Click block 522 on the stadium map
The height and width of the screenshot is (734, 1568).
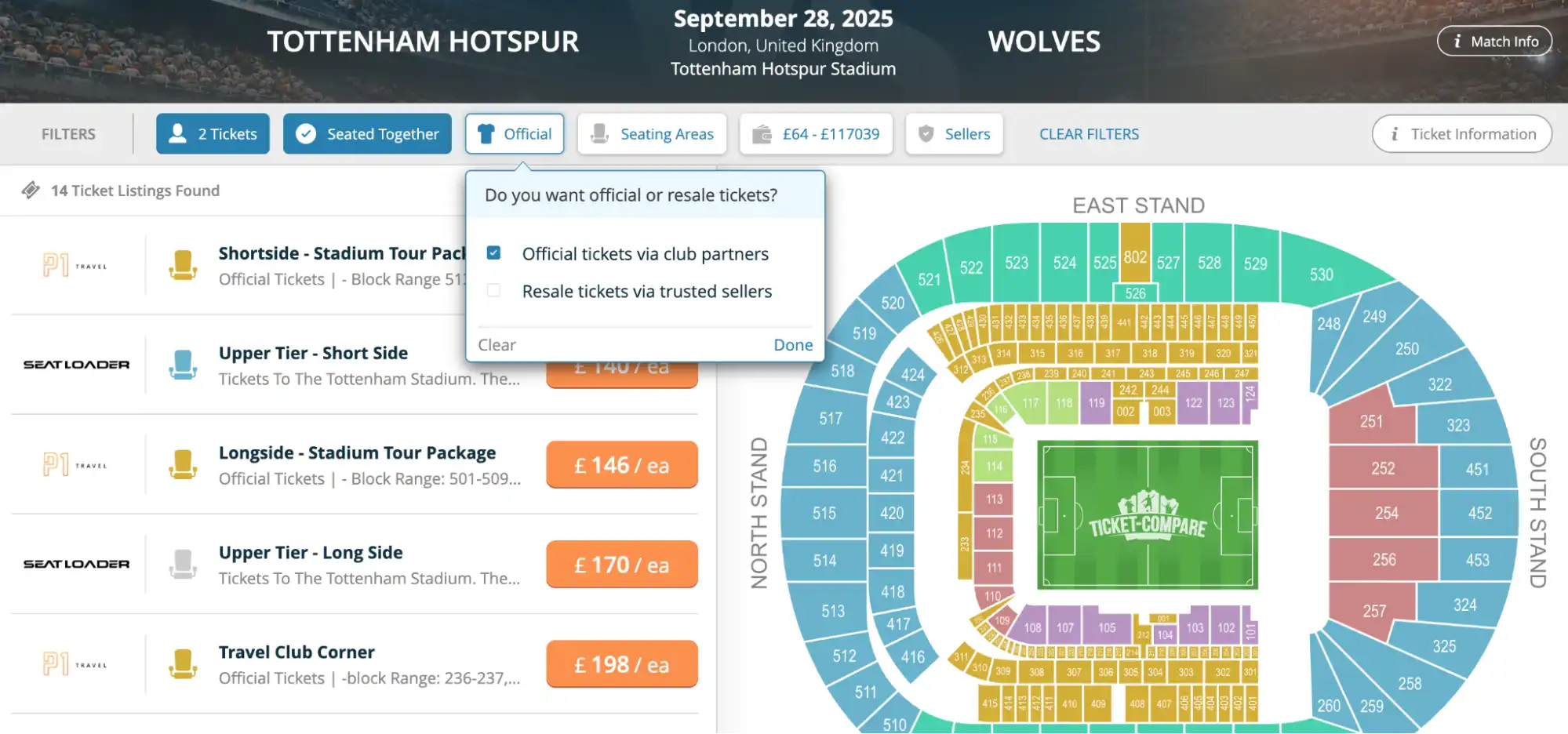point(971,267)
